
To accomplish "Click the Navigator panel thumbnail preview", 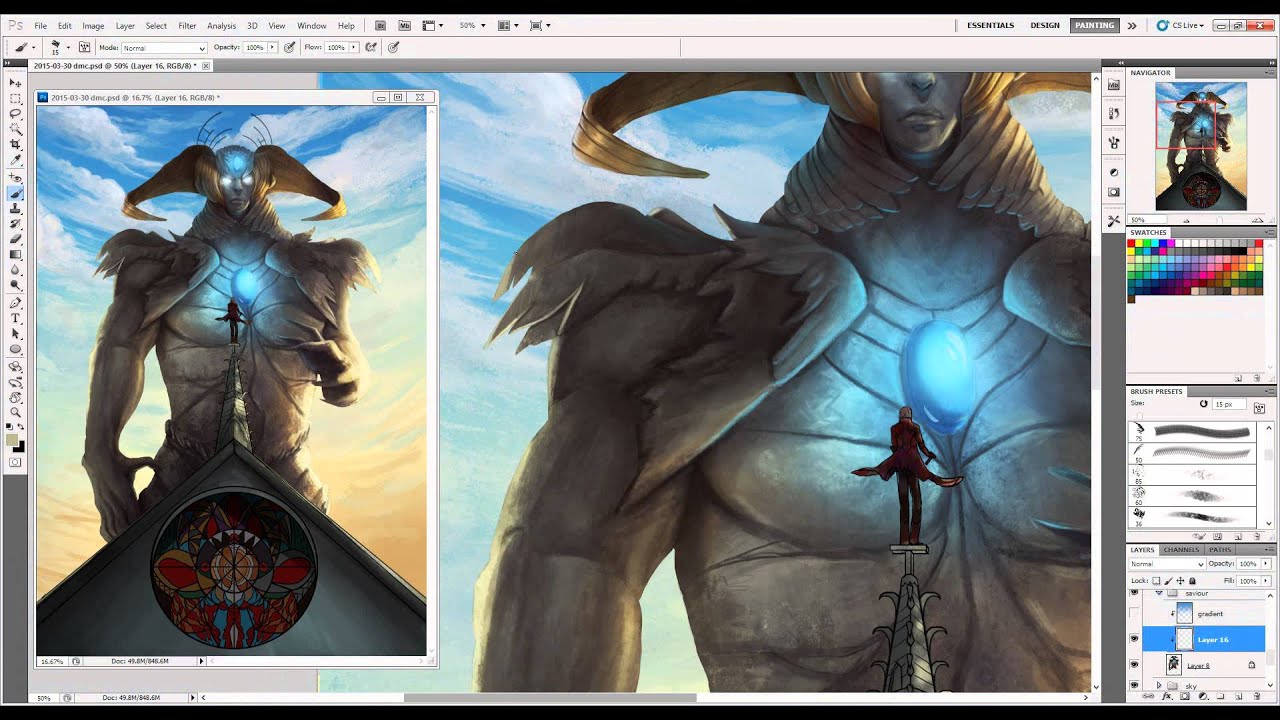I will click(1201, 146).
